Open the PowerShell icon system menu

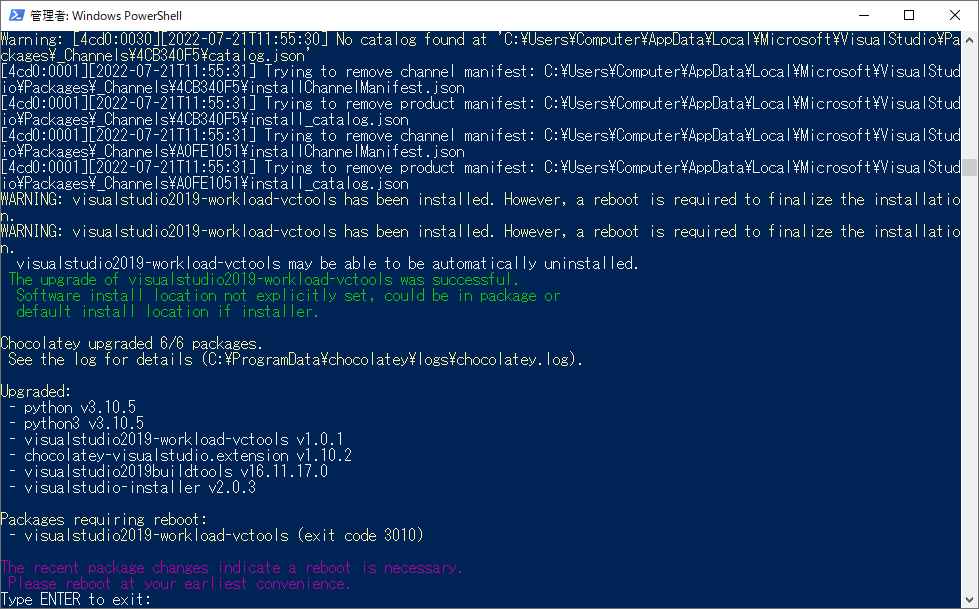[x=16, y=15]
